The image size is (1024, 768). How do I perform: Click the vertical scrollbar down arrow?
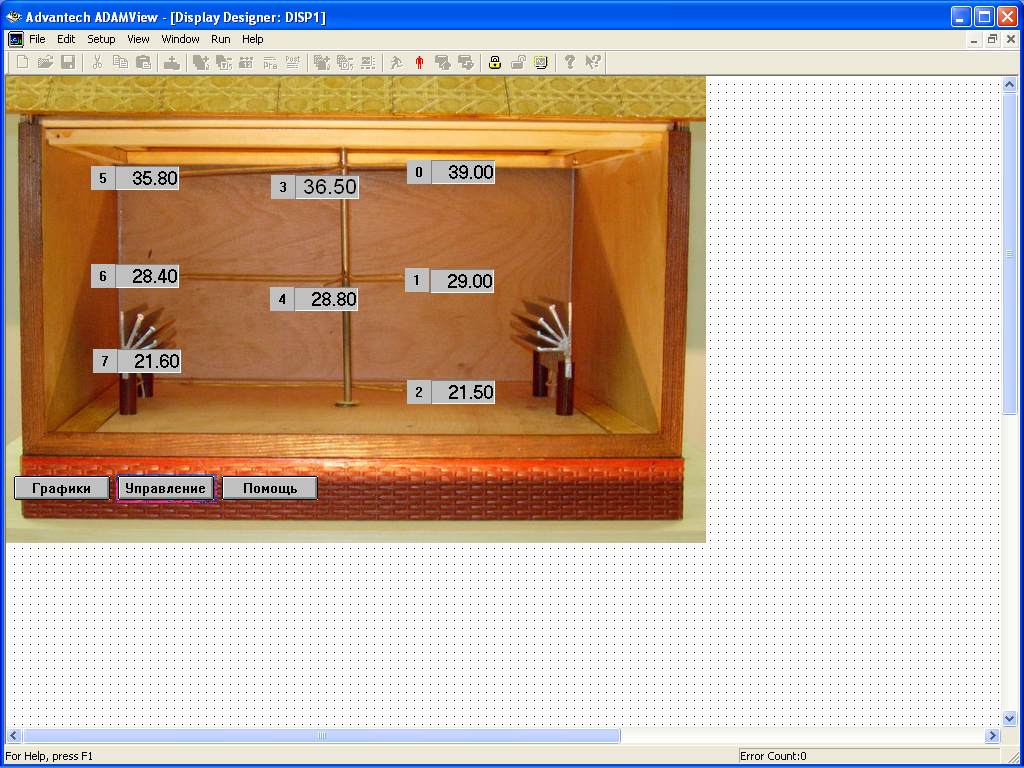pyautogui.click(x=1009, y=718)
